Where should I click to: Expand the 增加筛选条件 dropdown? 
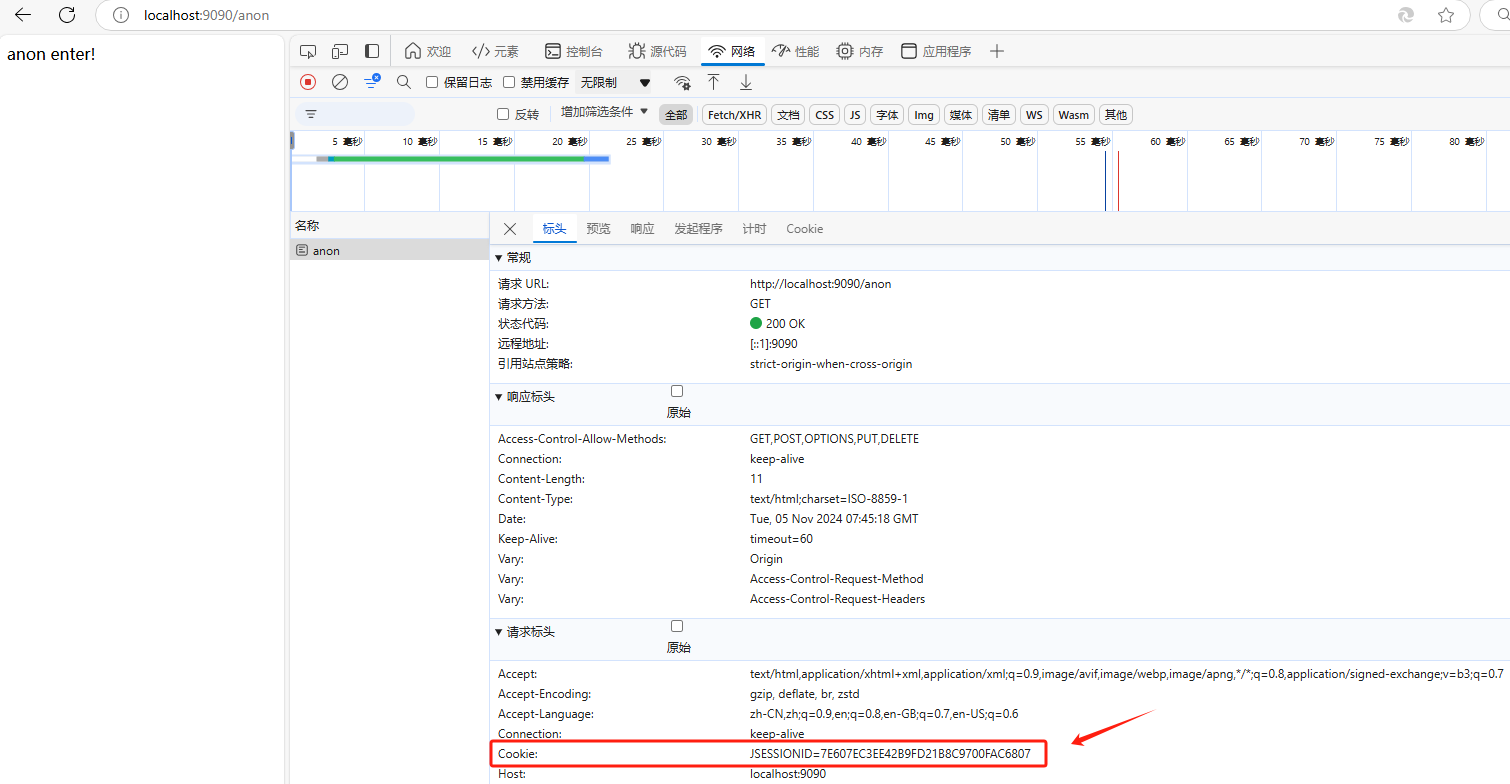coord(604,112)
